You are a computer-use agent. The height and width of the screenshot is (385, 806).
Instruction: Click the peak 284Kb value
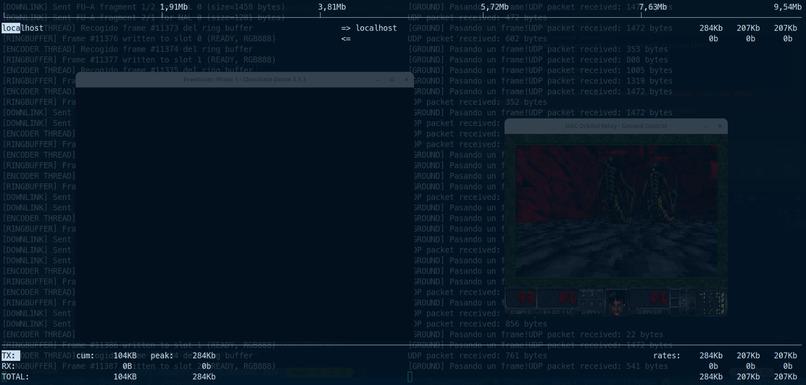click(x=204, y=355)
